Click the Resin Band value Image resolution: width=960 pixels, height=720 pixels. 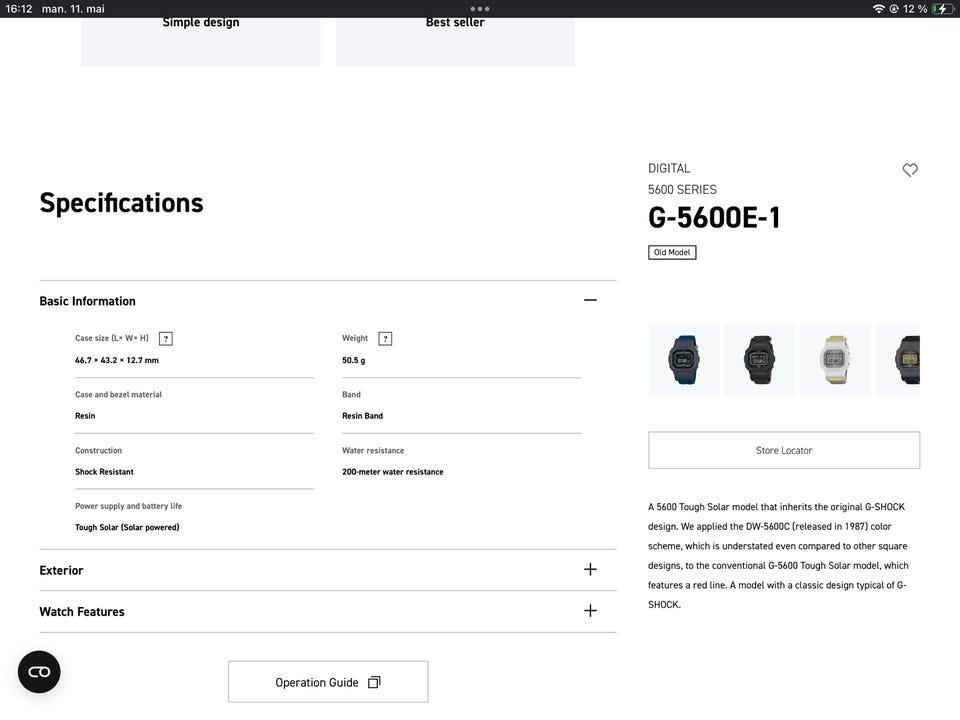click(362, 416)
